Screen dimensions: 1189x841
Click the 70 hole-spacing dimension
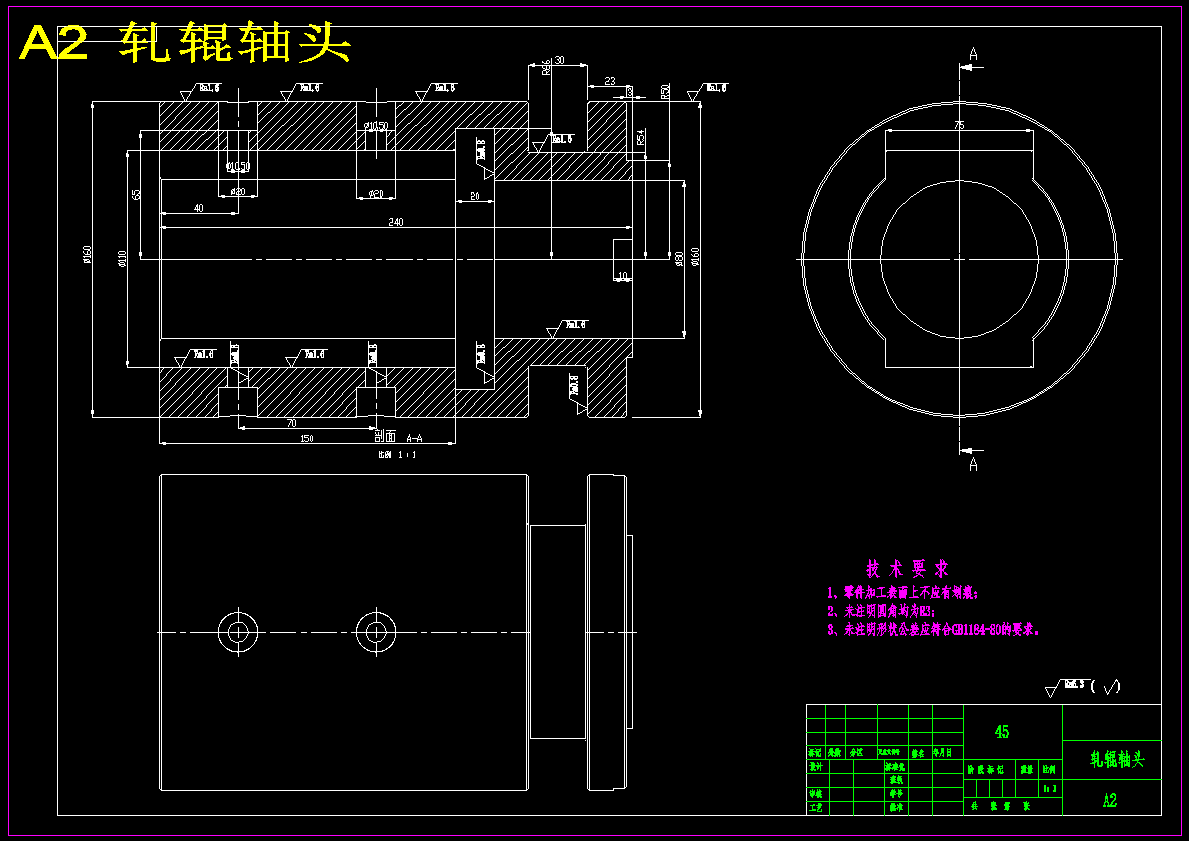click(x=291, y=423)
